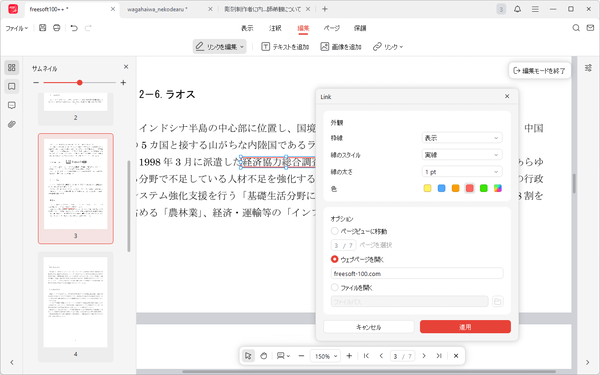The height and width of the screenshot is (375, 600).
Task: Switch to the 編集 tab
Action: (303, 28)
